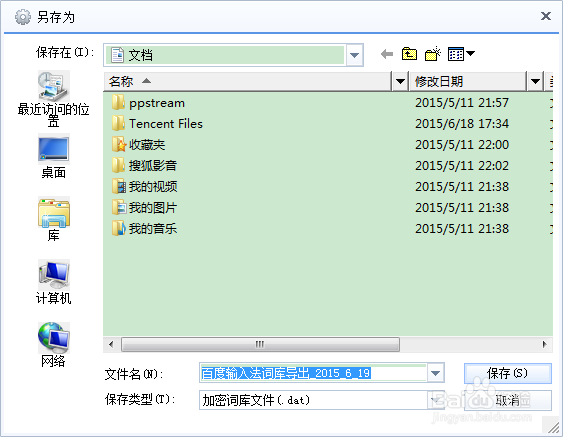The height and width of the screenshot is (437, 563).
Task: Select the 搜狐影音 row text
Action: 153,166
